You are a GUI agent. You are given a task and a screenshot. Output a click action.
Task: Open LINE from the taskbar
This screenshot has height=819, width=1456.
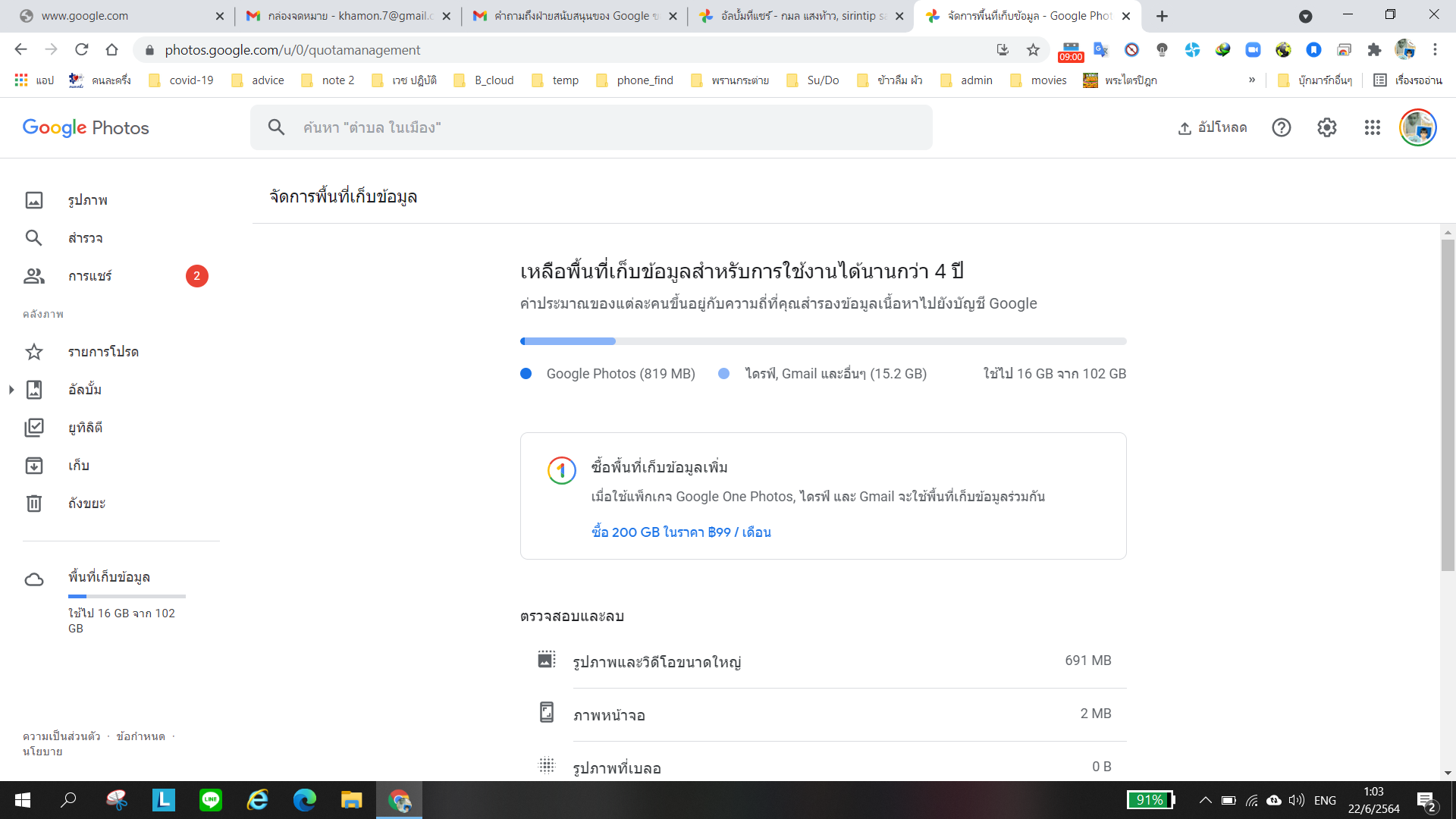pyautogui.click(x=211, y=800)
